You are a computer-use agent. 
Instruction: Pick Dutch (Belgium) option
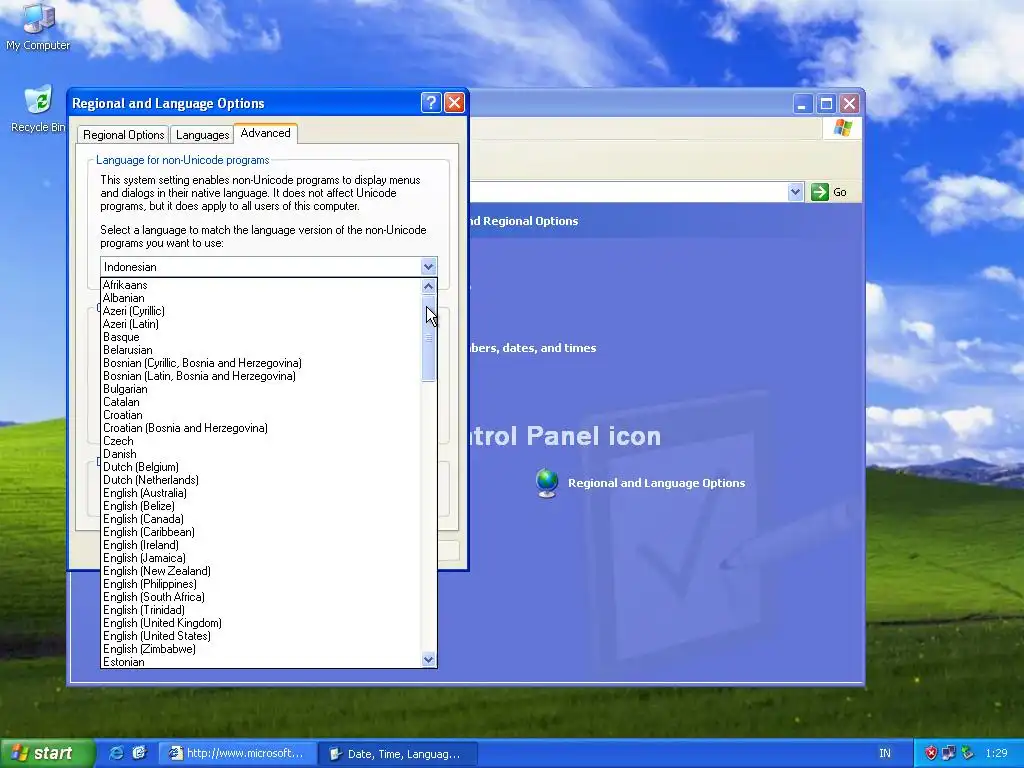tap(261, 467)
